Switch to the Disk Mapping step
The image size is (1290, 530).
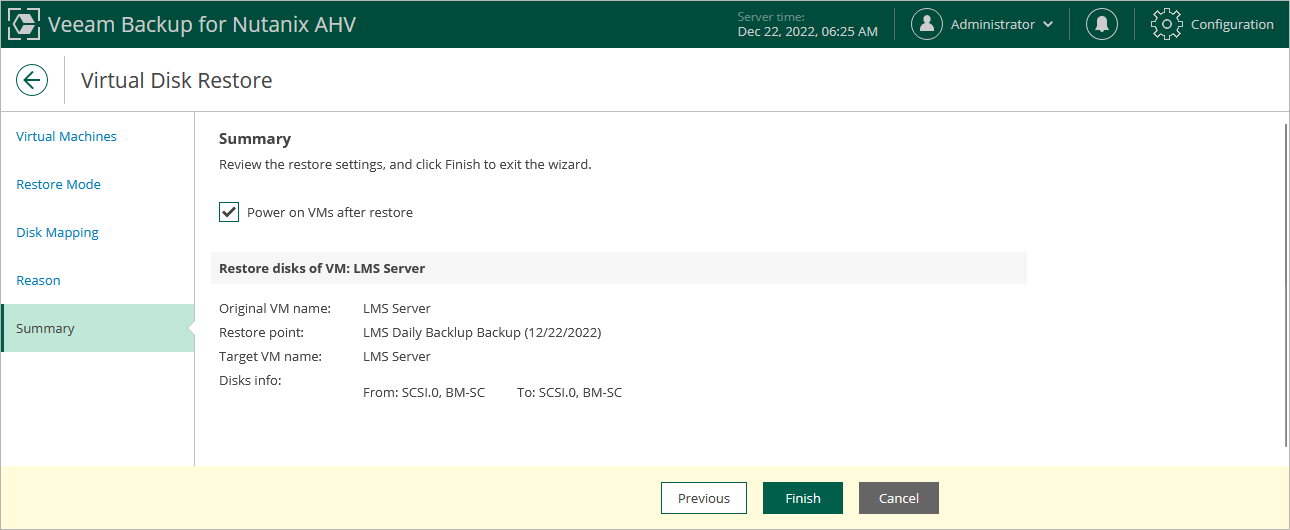(x=57, y=232)
